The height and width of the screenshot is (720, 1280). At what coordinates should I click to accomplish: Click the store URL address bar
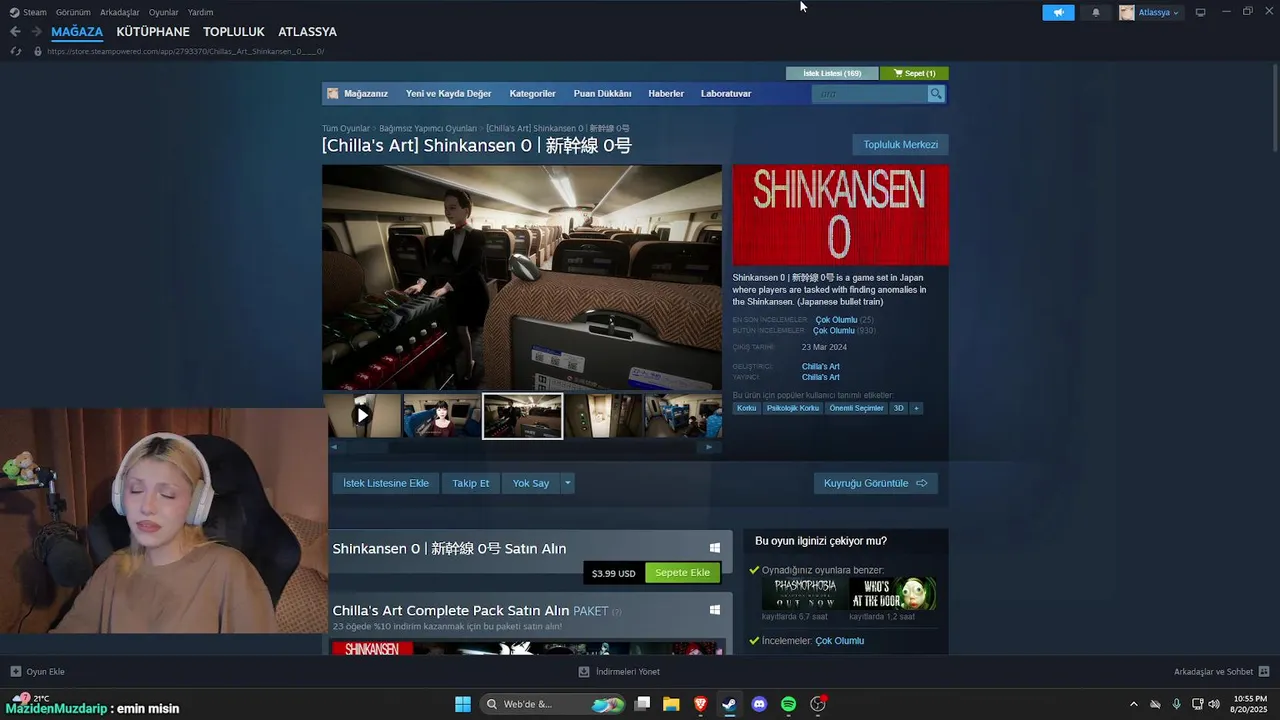click(186, 51)
